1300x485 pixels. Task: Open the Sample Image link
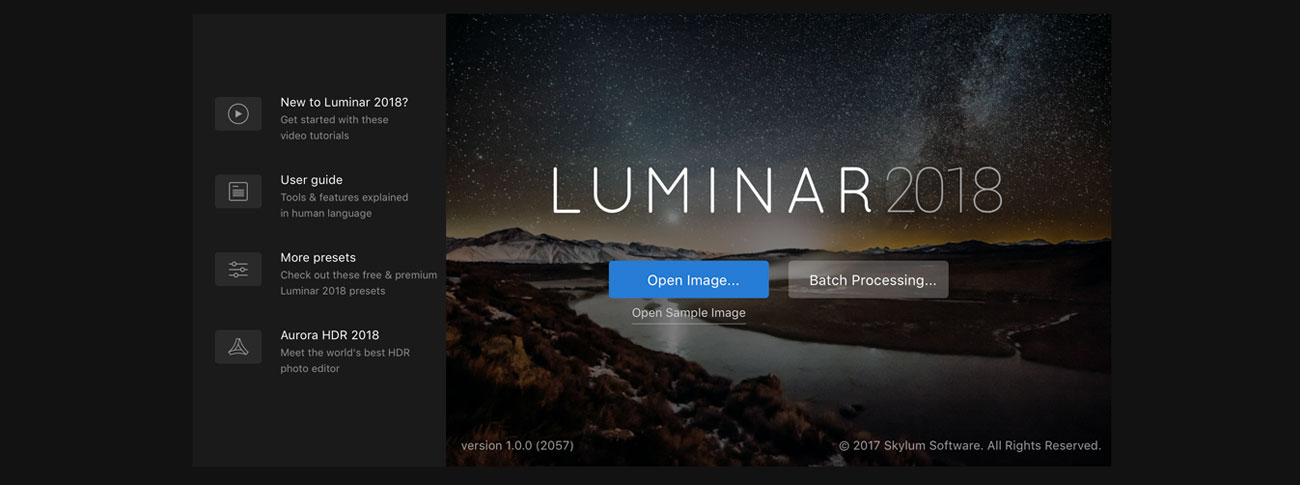coord(689,313)
